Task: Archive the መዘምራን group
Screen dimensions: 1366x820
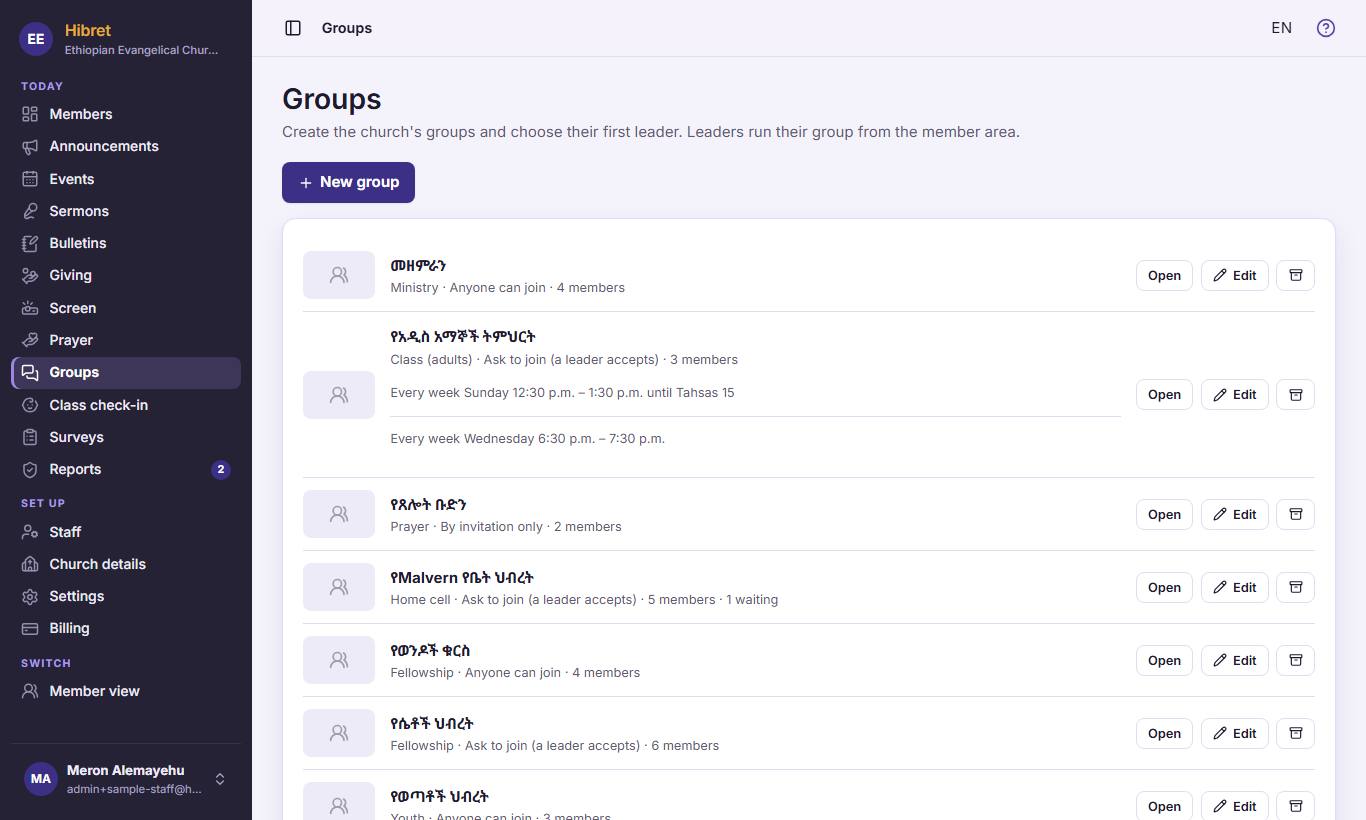Action: tap(1295, 275)
